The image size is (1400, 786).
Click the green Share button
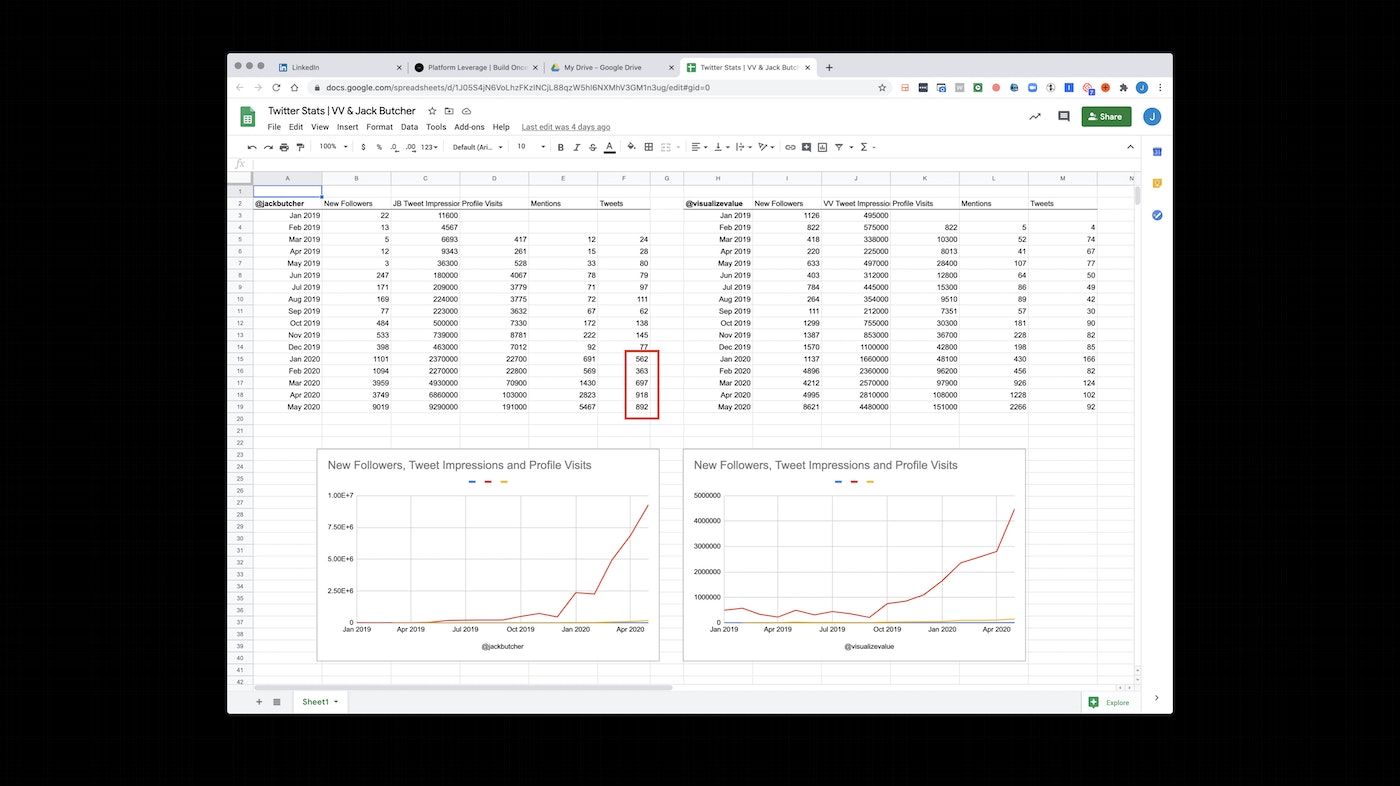pos(1106,117)
